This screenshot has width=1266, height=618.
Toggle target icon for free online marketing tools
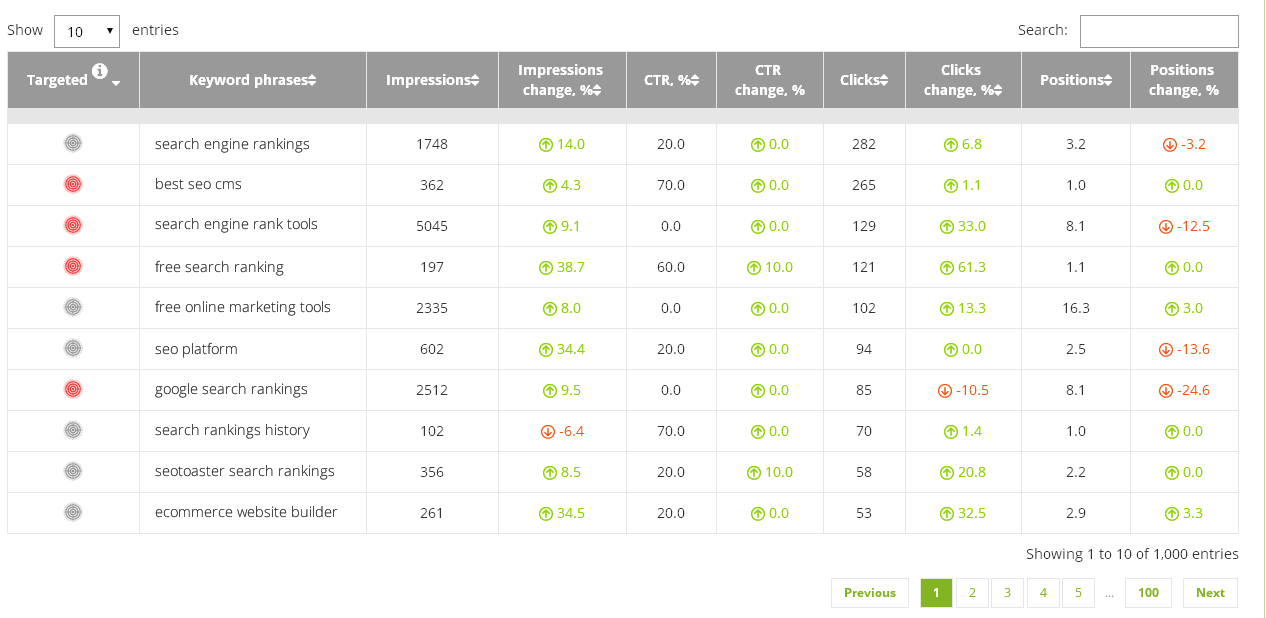pos(73,308)
